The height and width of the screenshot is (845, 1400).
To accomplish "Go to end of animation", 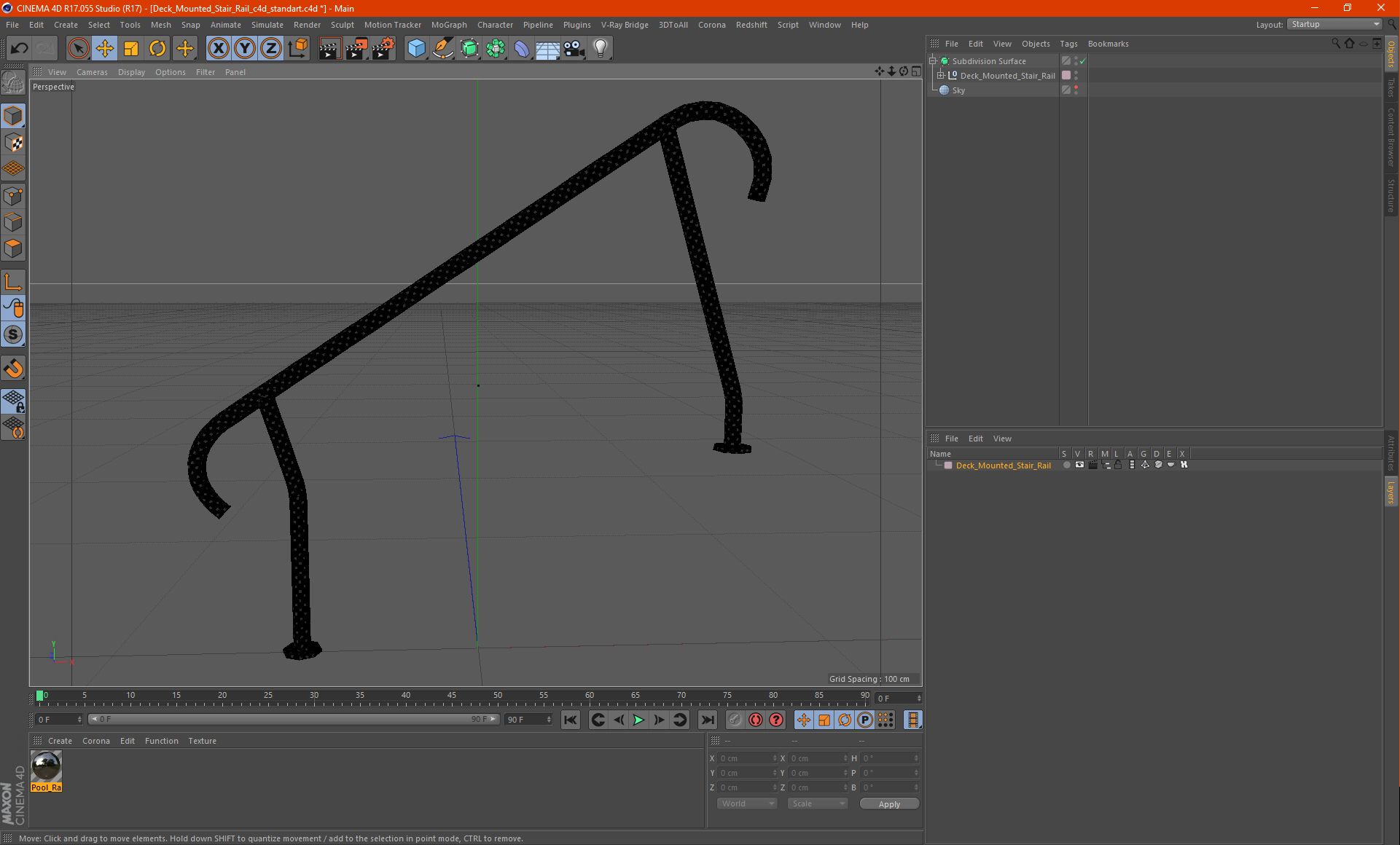I will (707, 720).
